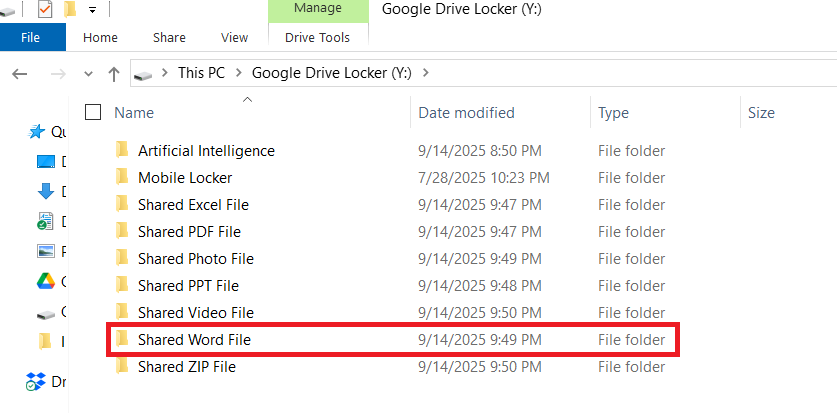Open Quick Access star icon in sidebar
838x413 pixels.
[37, 131]
